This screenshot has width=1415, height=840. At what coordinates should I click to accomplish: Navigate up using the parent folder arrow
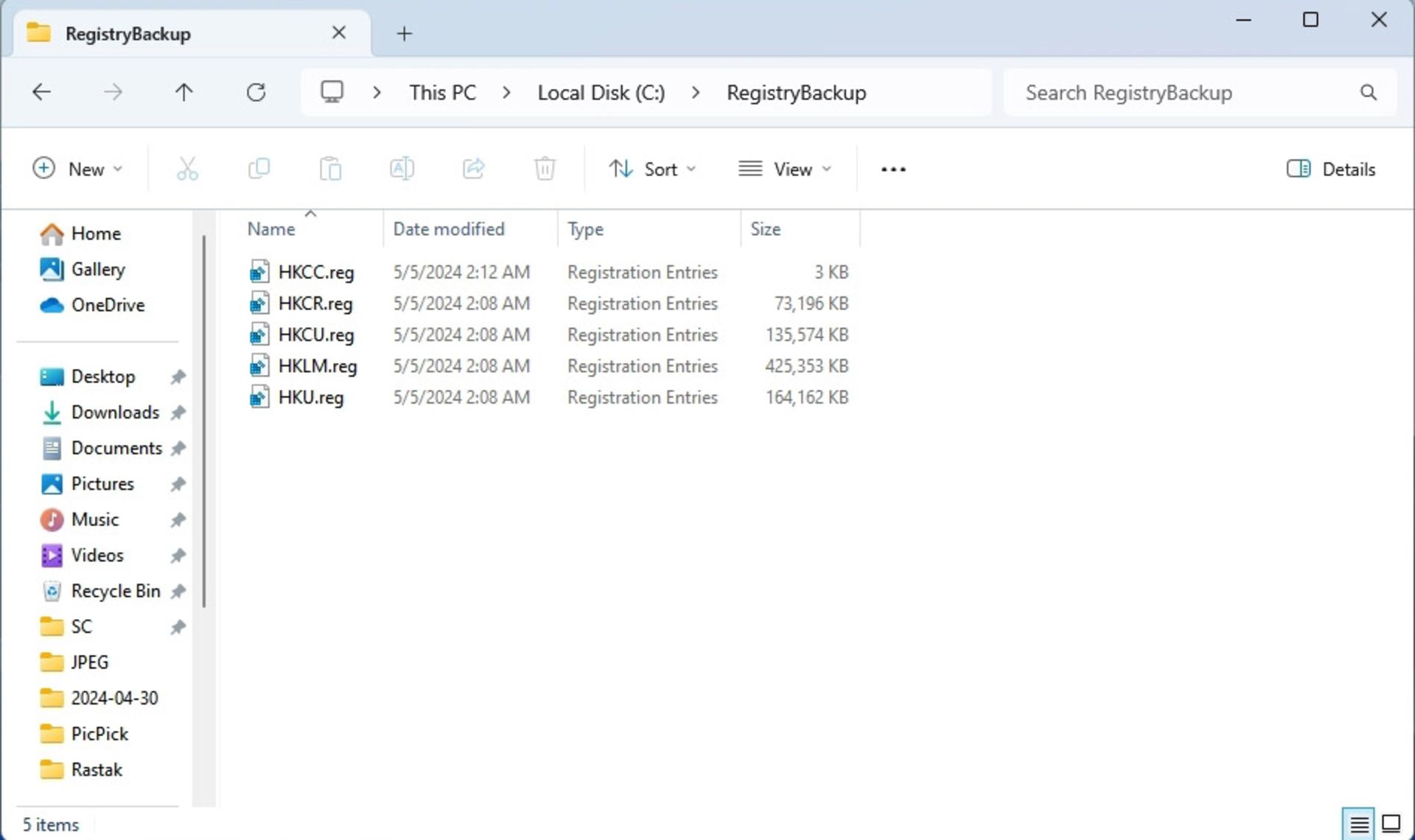click(183, 92)
